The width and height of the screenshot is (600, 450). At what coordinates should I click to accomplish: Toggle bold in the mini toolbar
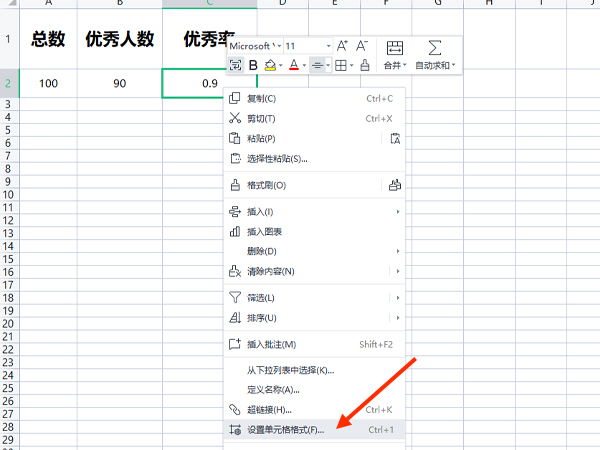pyautogui.click(x=253, y=65)
